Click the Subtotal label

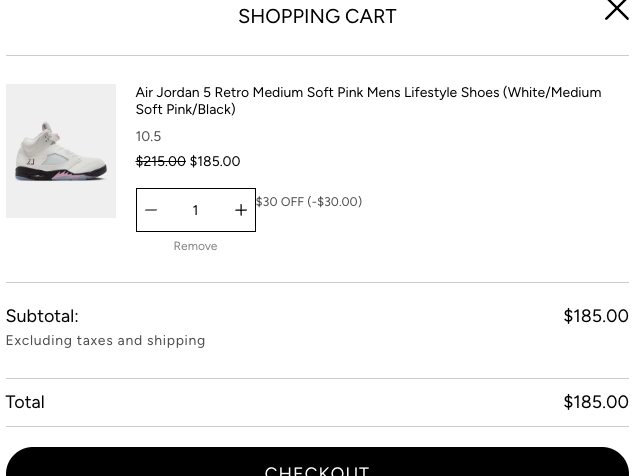pyautogui.click(x=42, y=316)
